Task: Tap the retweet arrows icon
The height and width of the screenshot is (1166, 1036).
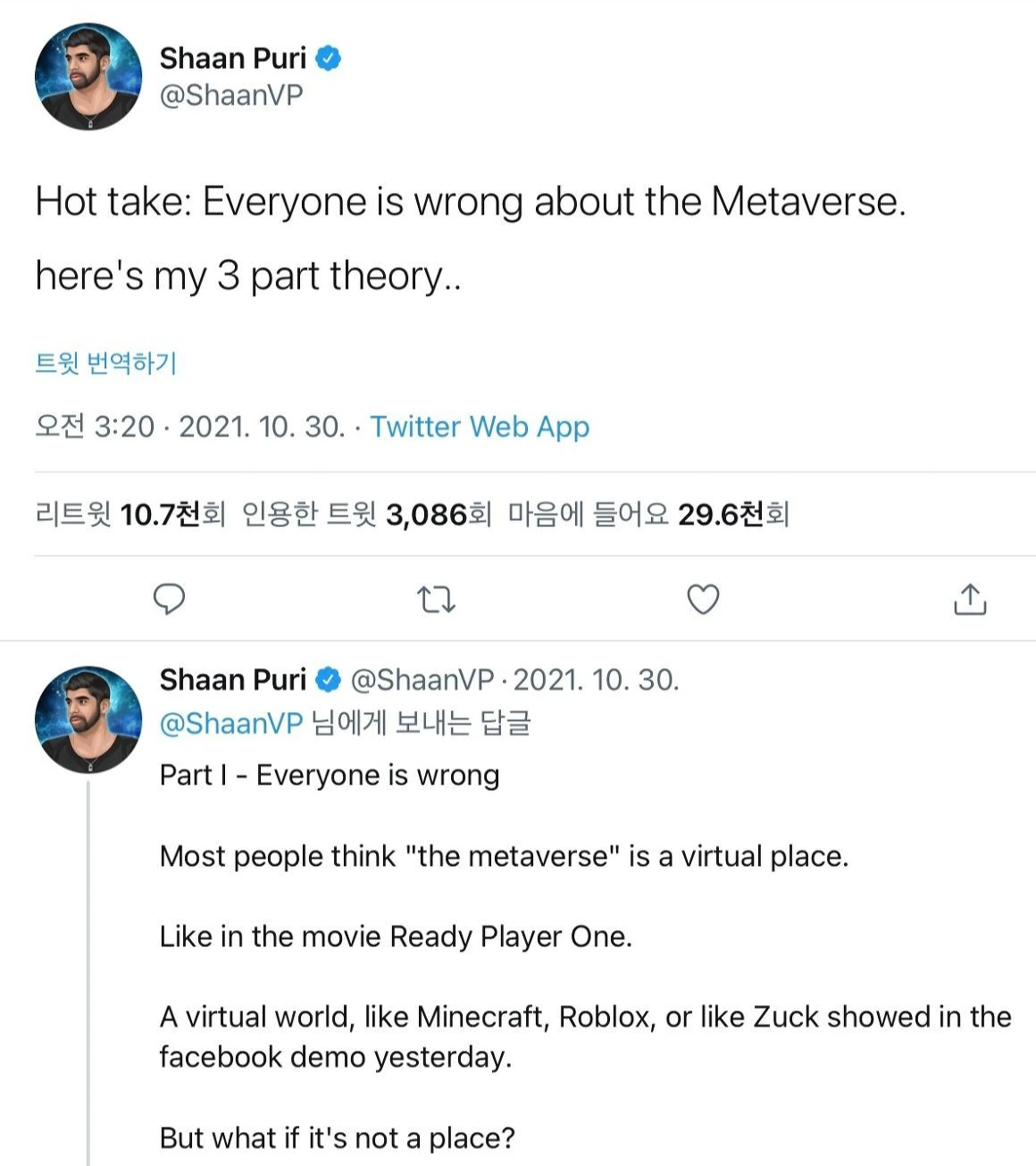Action: pos(437,600)
